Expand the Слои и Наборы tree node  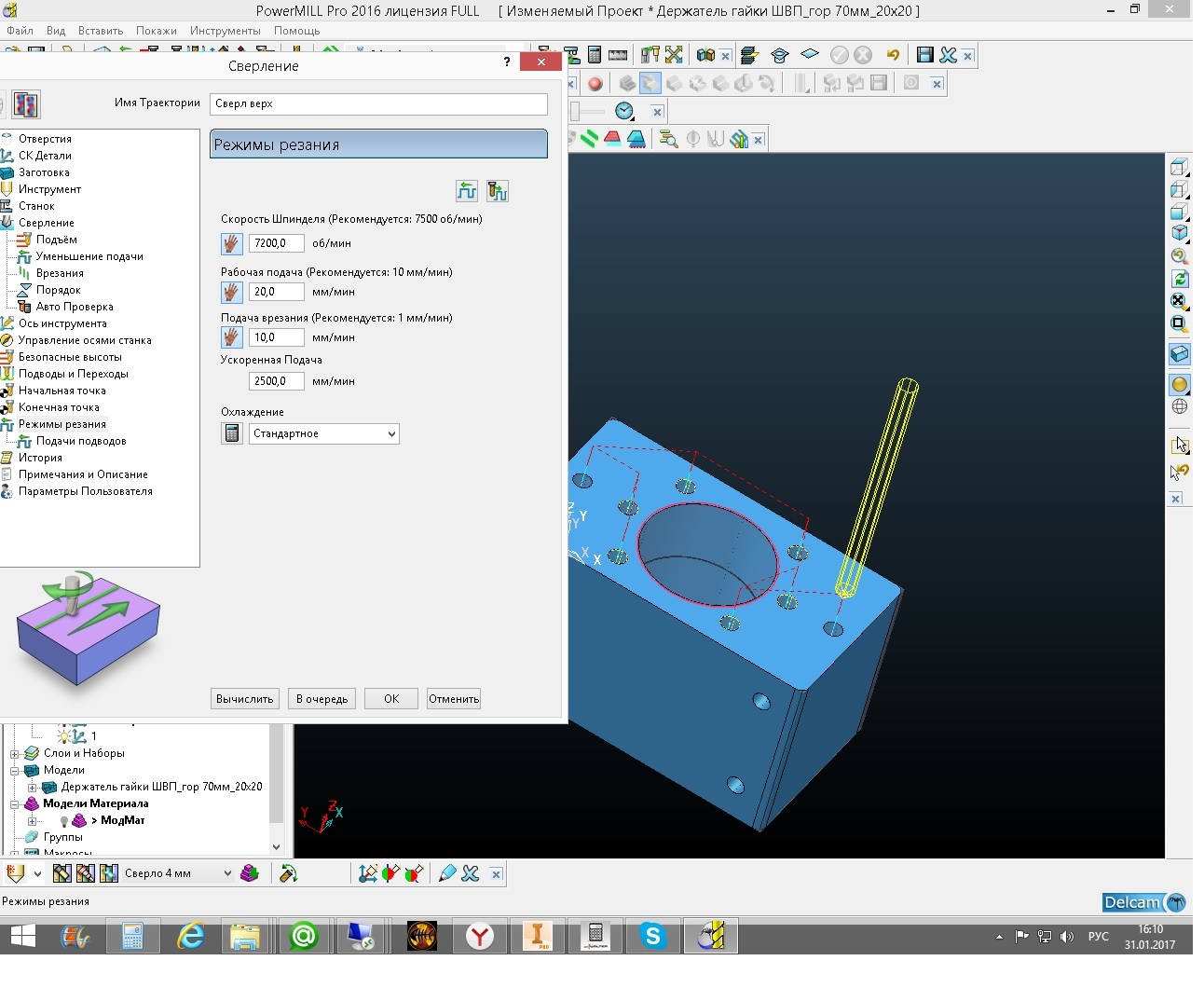click(x=14, y=754)
